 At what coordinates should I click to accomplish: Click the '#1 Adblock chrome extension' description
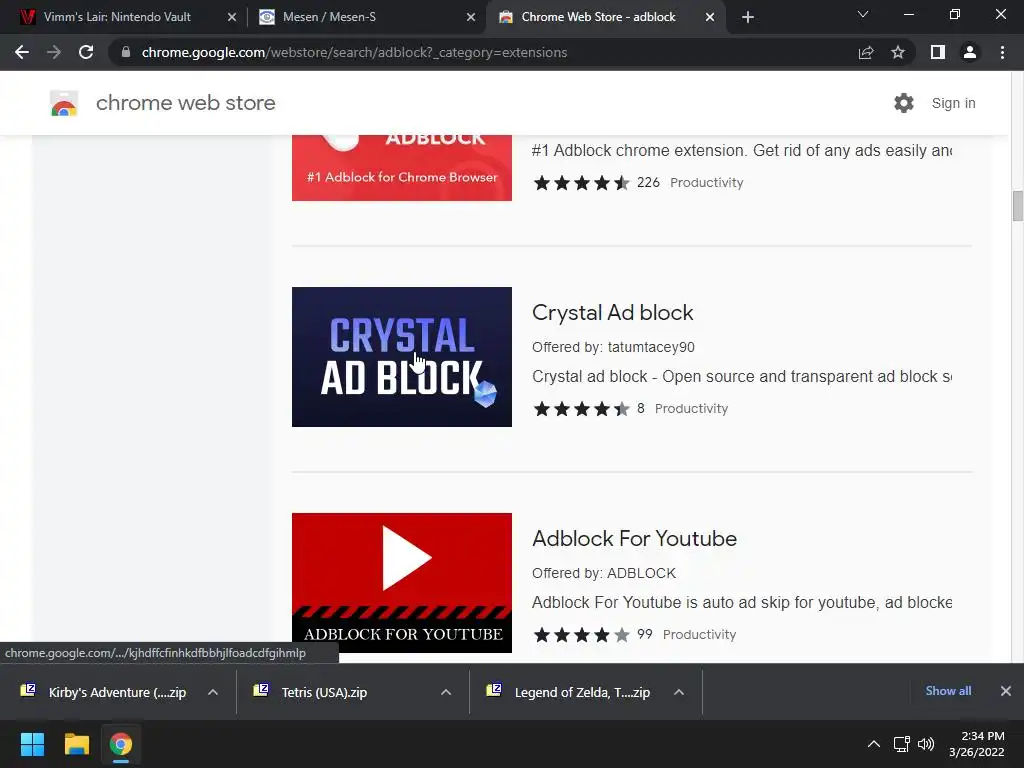coord(742,151)
